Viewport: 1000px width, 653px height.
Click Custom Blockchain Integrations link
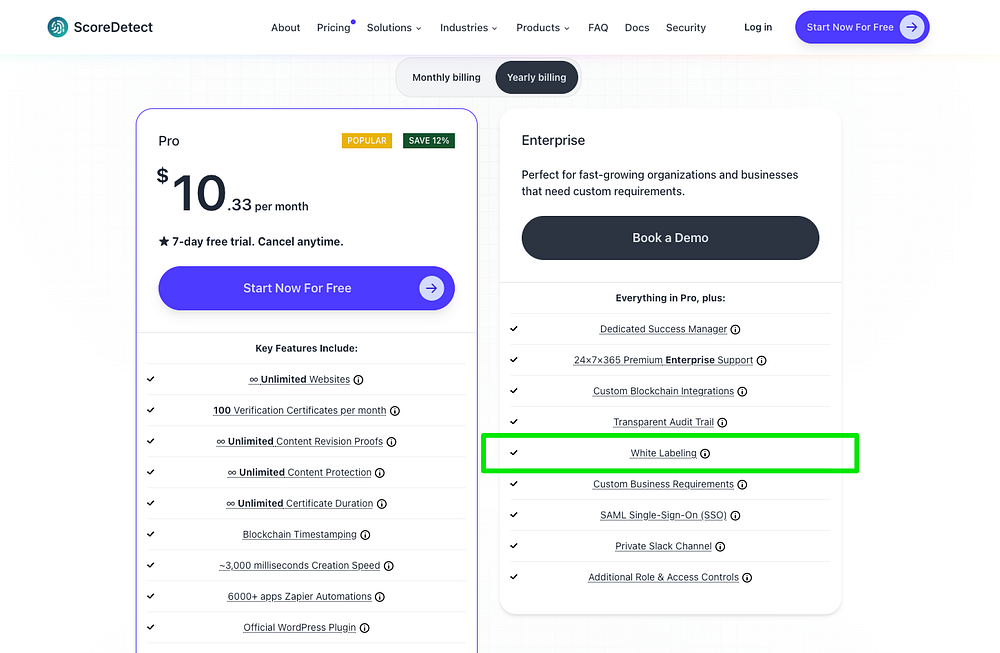(x=663, y=391)
